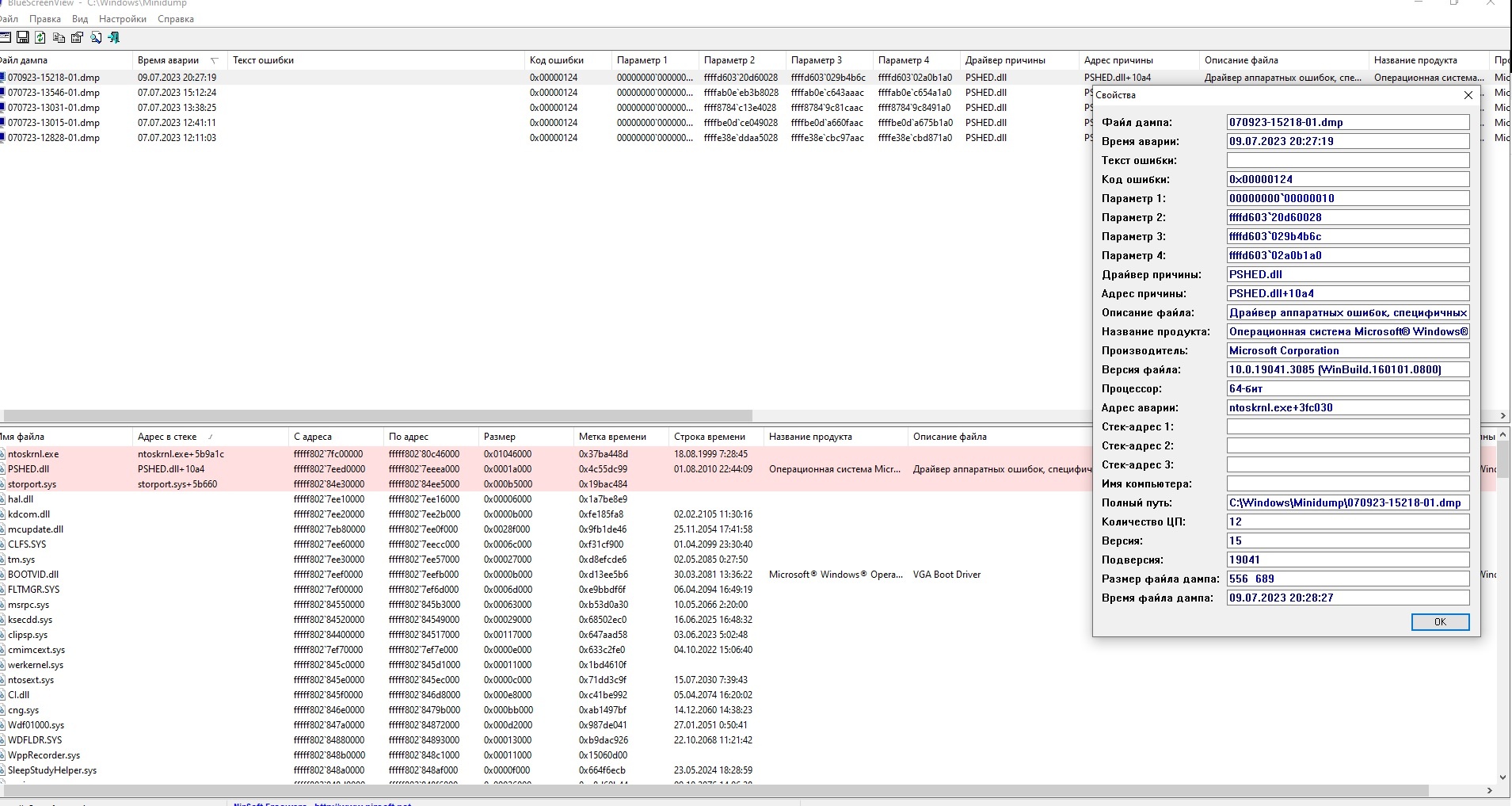
Task: Click the Версия файла field in Свойства
Action: (x=1348, y=369)
